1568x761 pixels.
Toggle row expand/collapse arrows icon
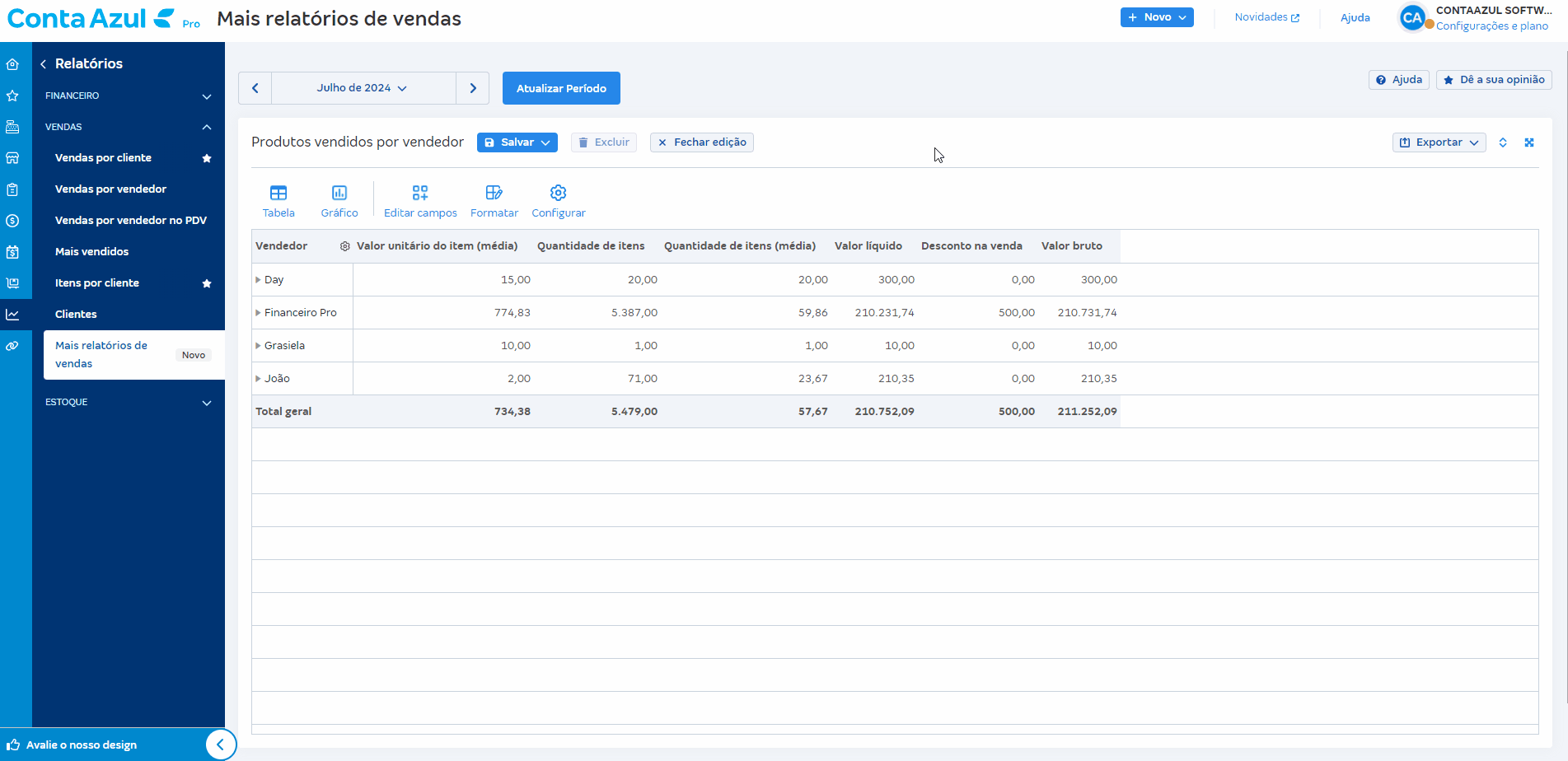(x=1503, y=142)
